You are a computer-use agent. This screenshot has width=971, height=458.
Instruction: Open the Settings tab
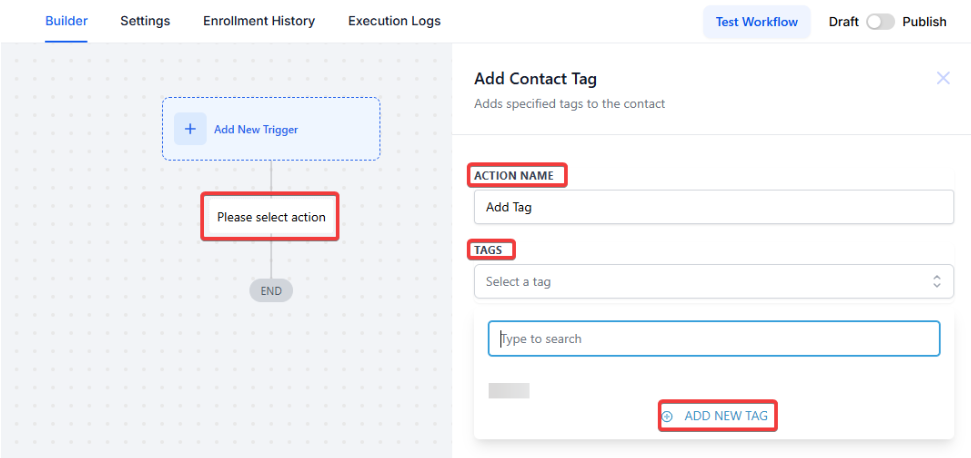145,21
